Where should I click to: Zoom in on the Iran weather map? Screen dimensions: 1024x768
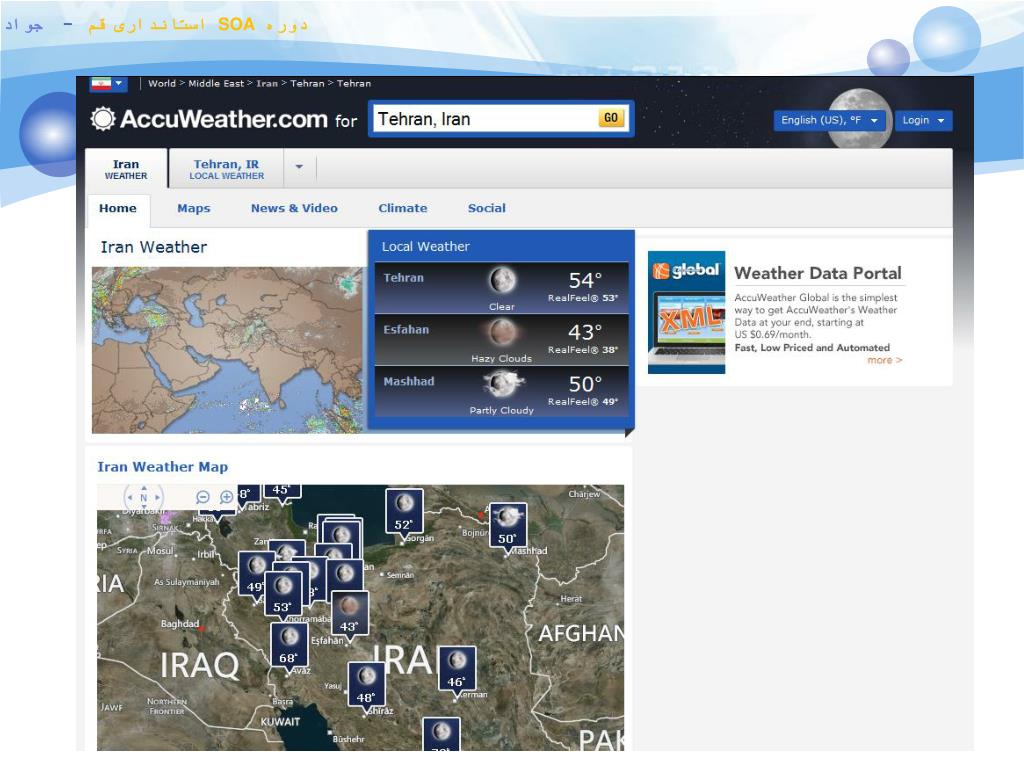pos(227,497)
